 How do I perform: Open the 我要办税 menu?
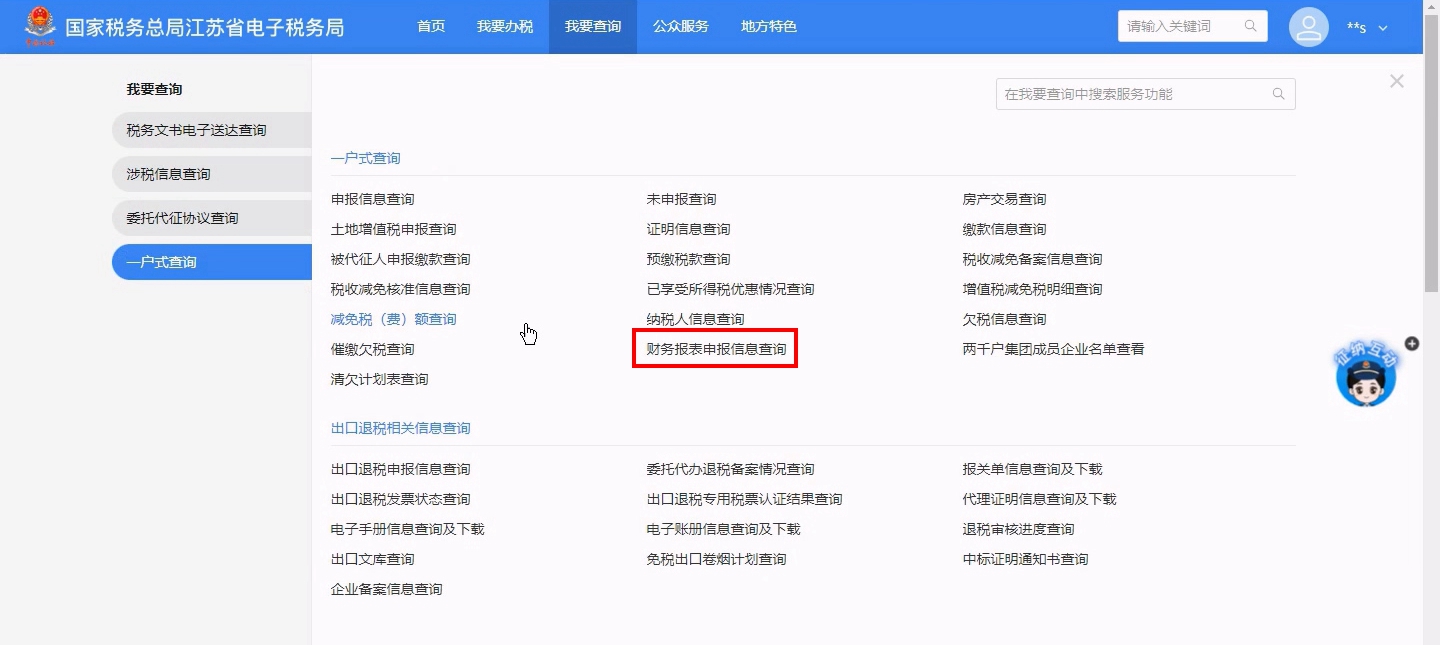(505, 27)
